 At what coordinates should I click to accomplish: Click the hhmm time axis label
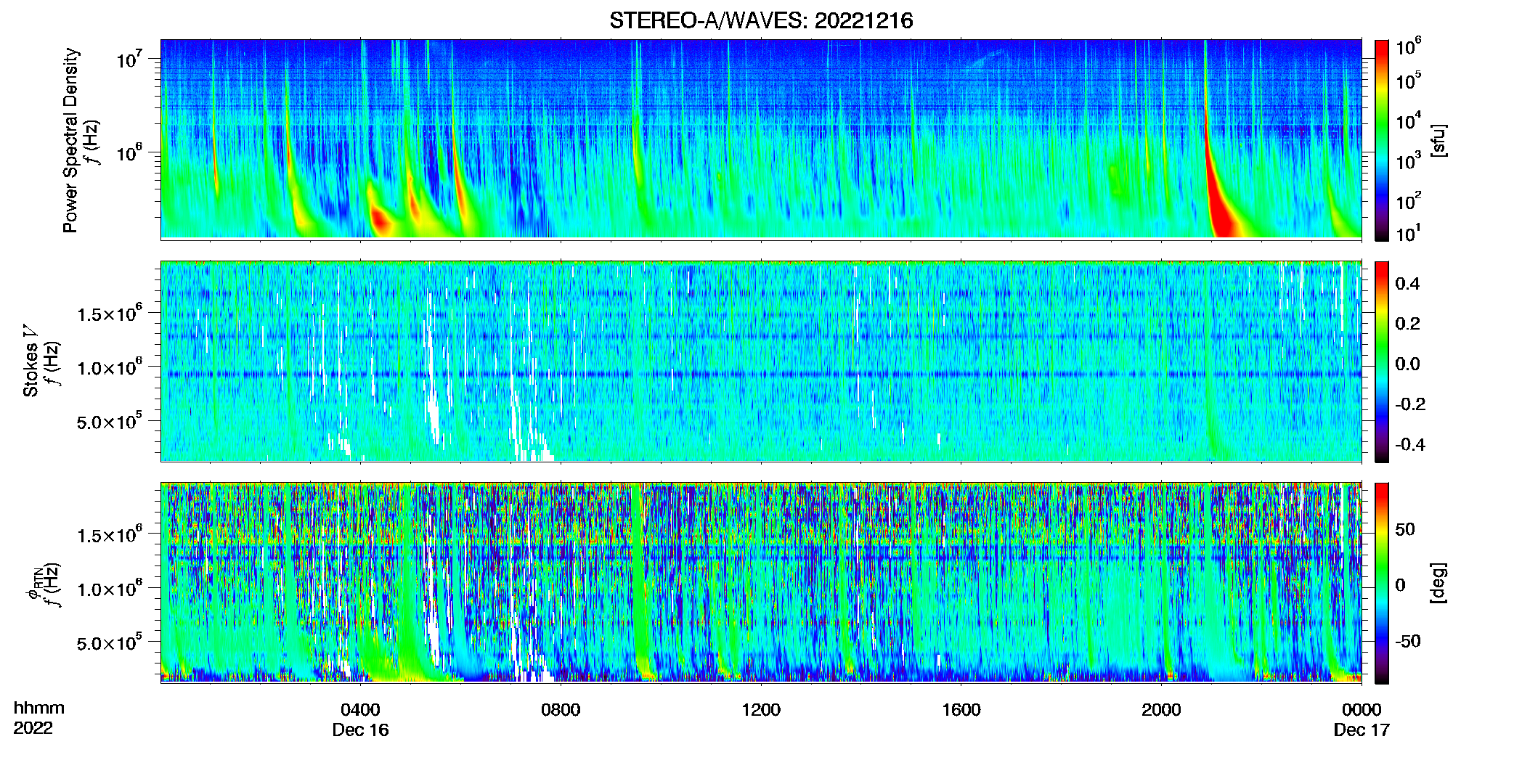click(x=38, y=708)
